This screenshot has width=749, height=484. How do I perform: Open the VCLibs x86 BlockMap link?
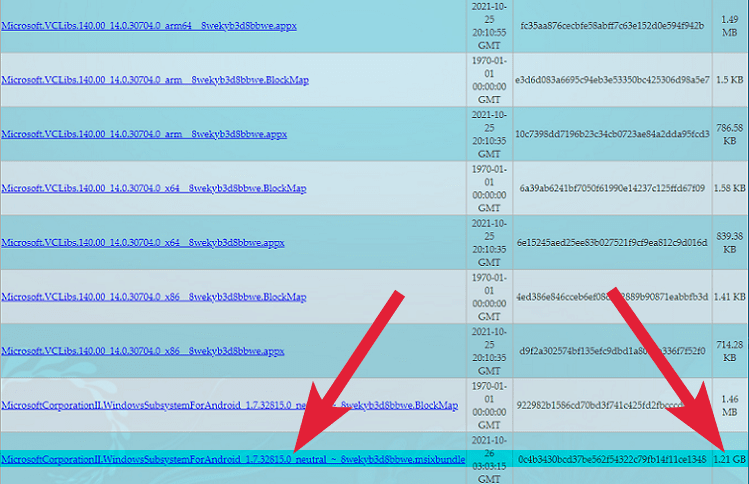[x=155, y=297]
